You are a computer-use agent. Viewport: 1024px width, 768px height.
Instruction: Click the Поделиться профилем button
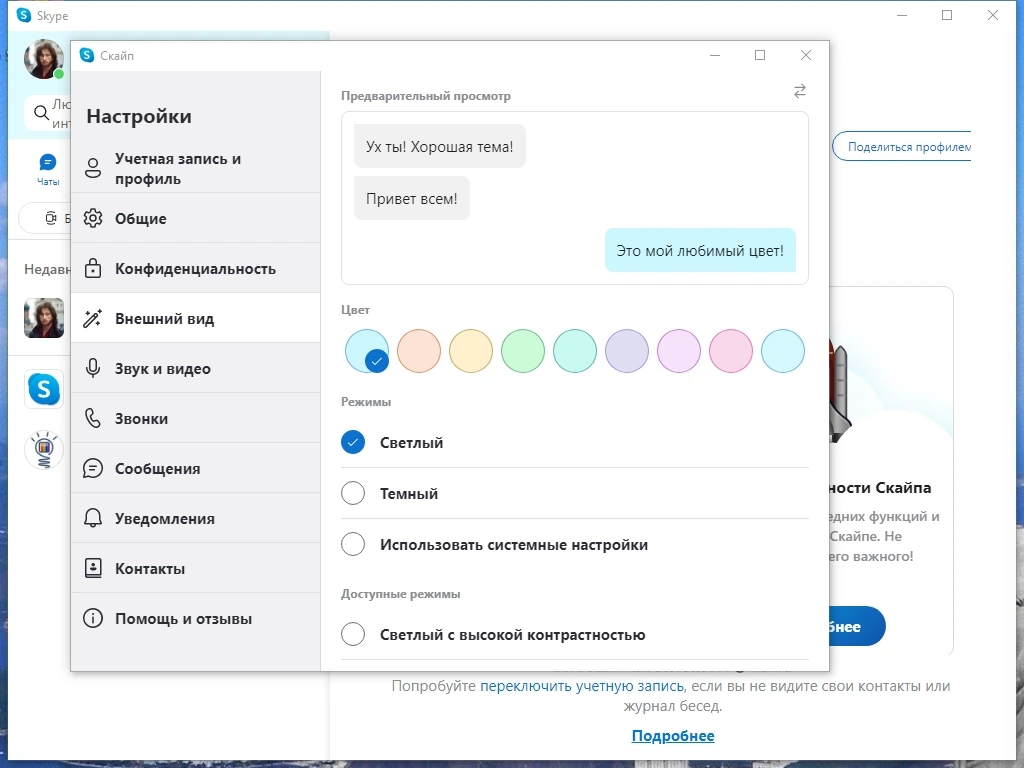[901, 147]
